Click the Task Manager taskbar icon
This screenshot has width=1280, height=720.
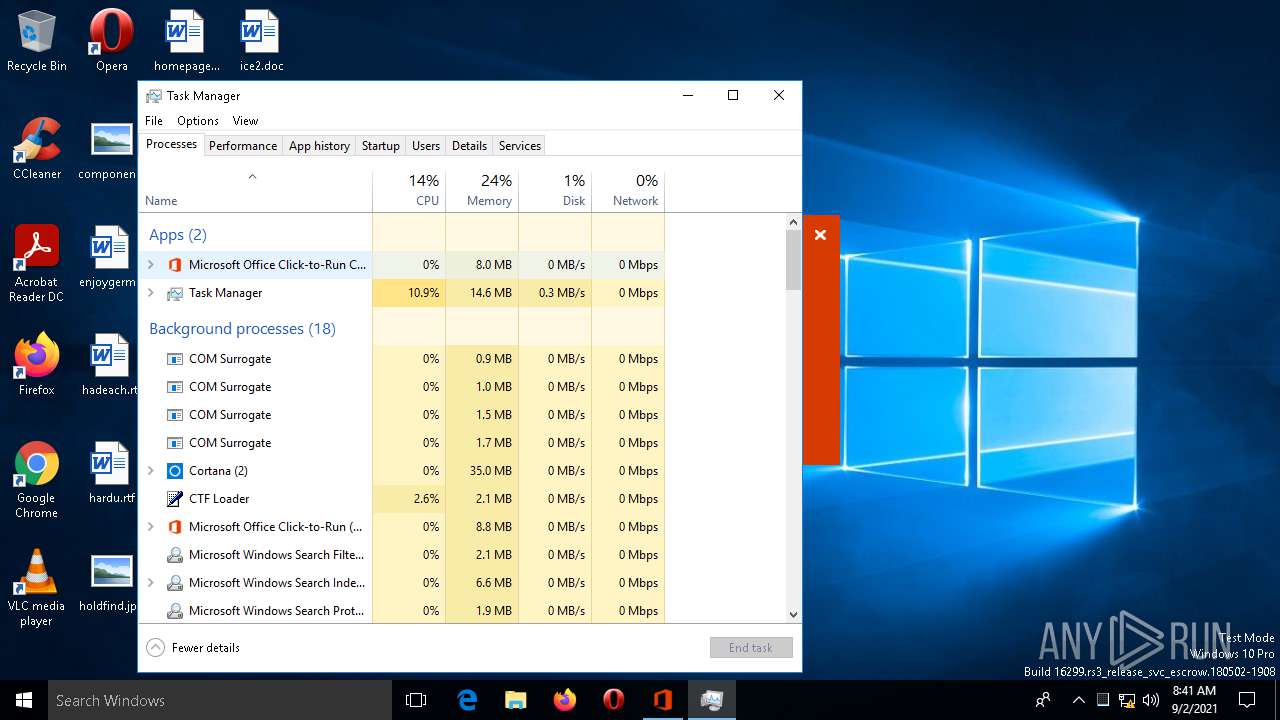(x=712, y=700)
